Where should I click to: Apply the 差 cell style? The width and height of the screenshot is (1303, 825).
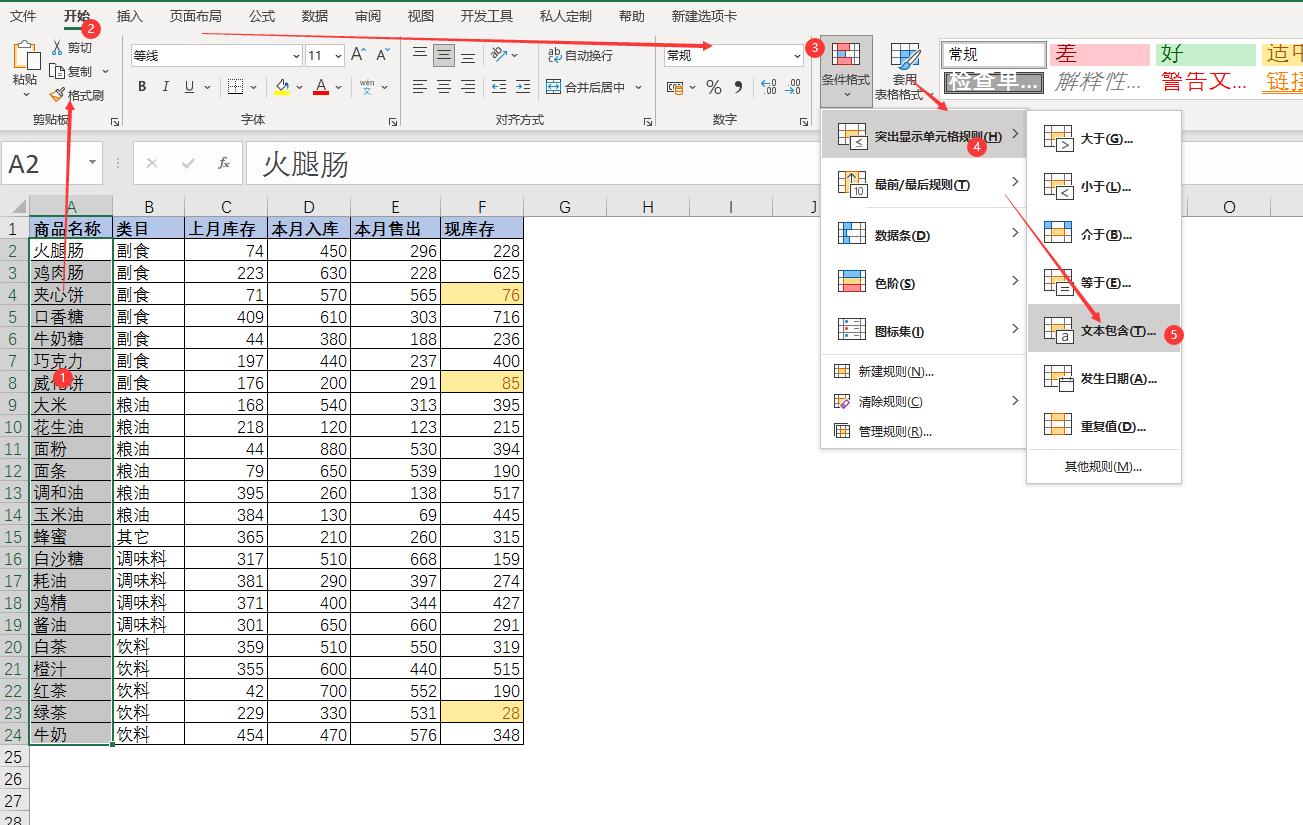[1099, 55]
